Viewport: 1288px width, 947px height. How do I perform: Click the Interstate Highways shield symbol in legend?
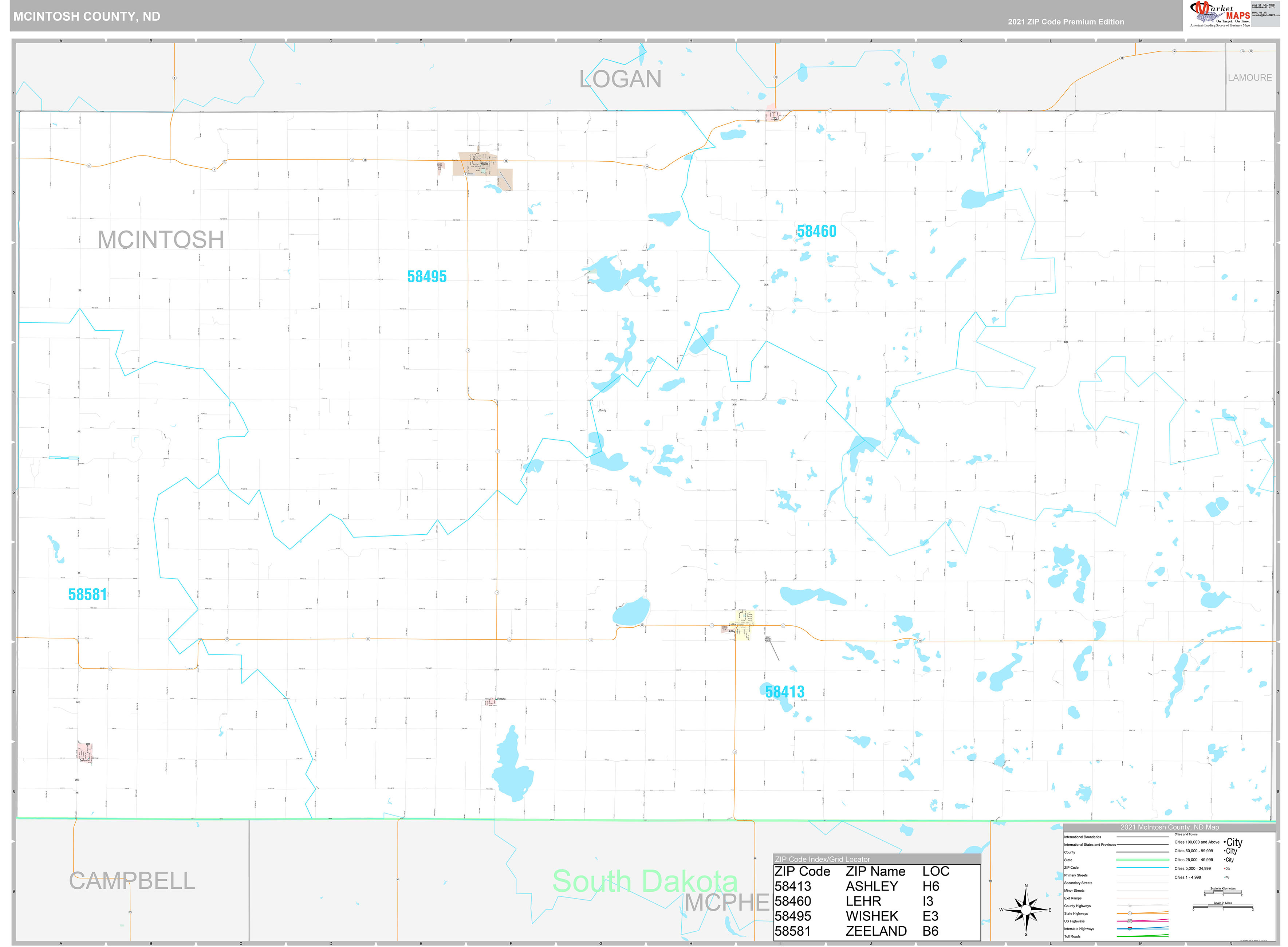point(1129,929)
